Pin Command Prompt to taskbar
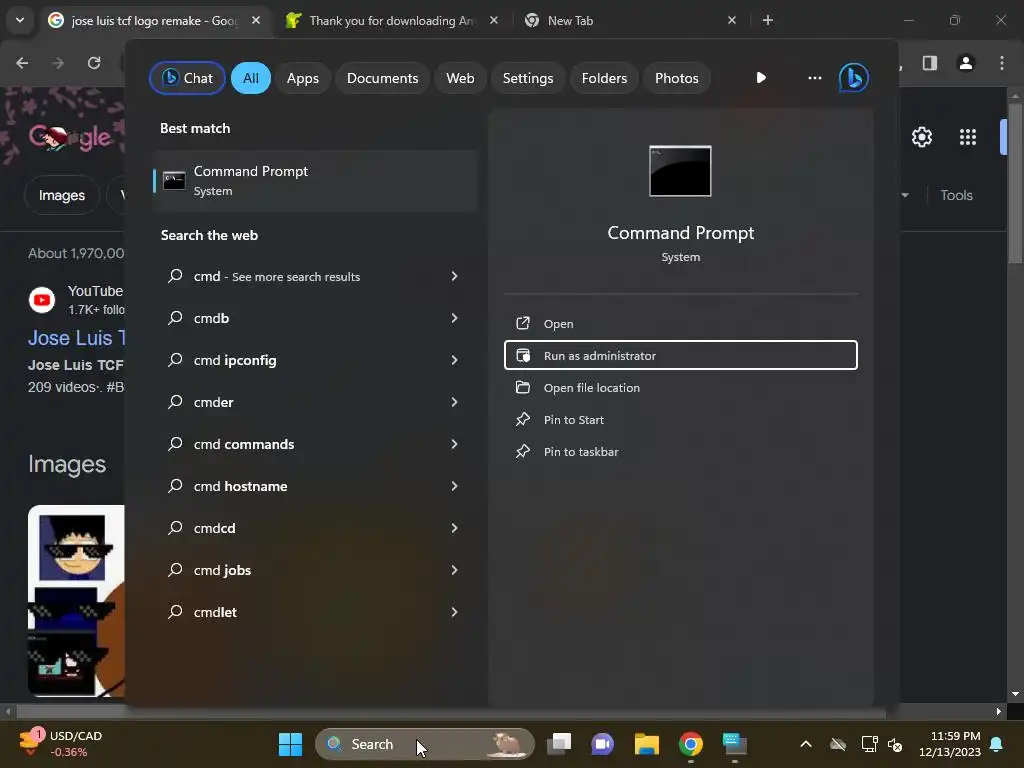 coord(680,451)
